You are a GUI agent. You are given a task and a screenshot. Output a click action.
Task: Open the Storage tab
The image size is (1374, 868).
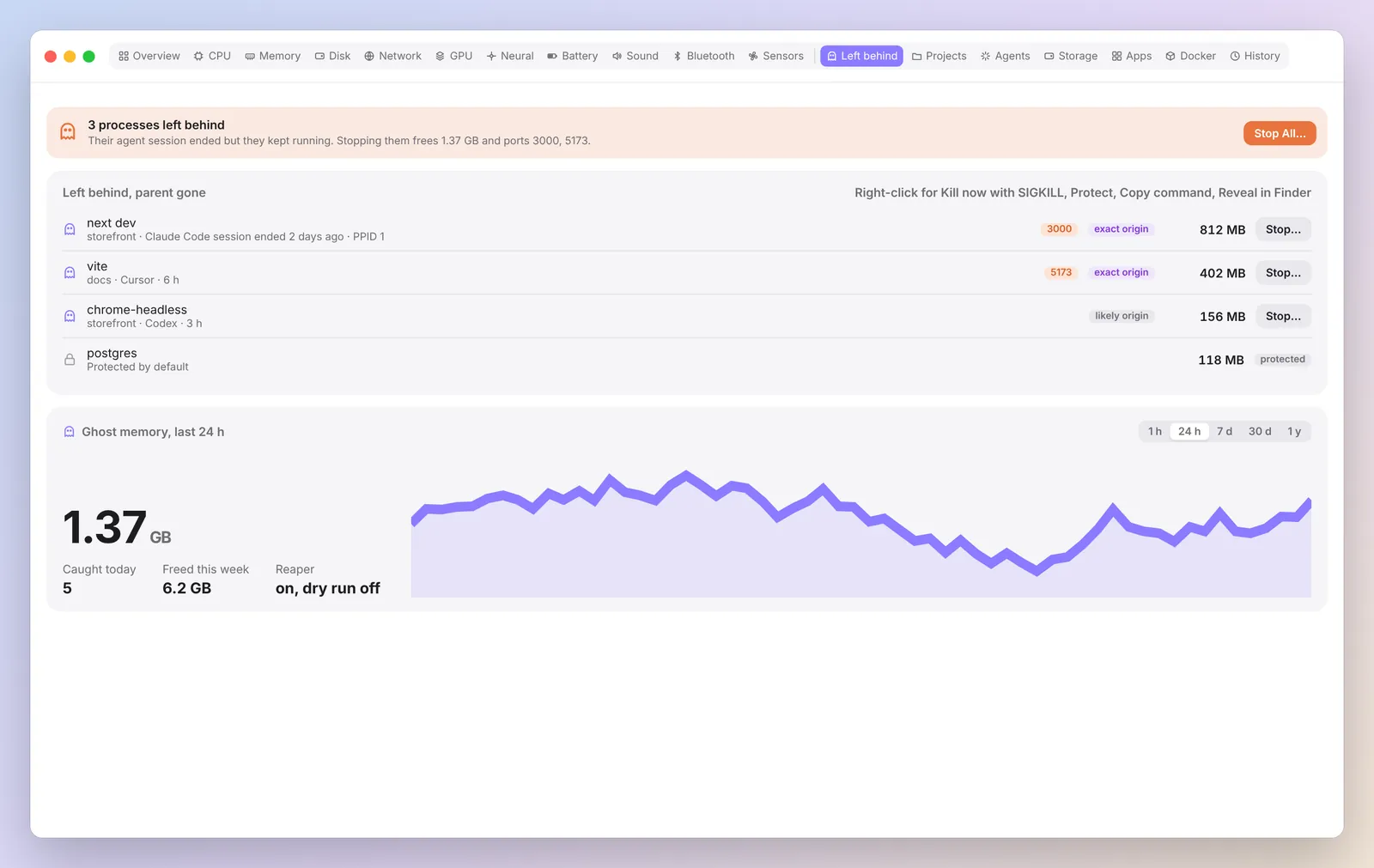(1071, 56)
